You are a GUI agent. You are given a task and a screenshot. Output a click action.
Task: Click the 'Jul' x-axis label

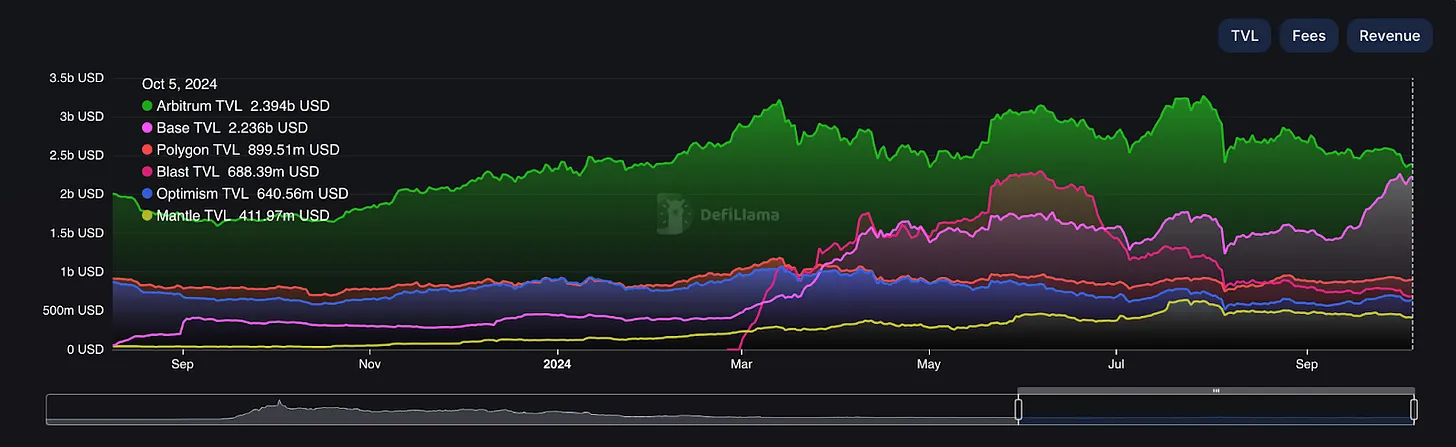tap(1115, 366)
